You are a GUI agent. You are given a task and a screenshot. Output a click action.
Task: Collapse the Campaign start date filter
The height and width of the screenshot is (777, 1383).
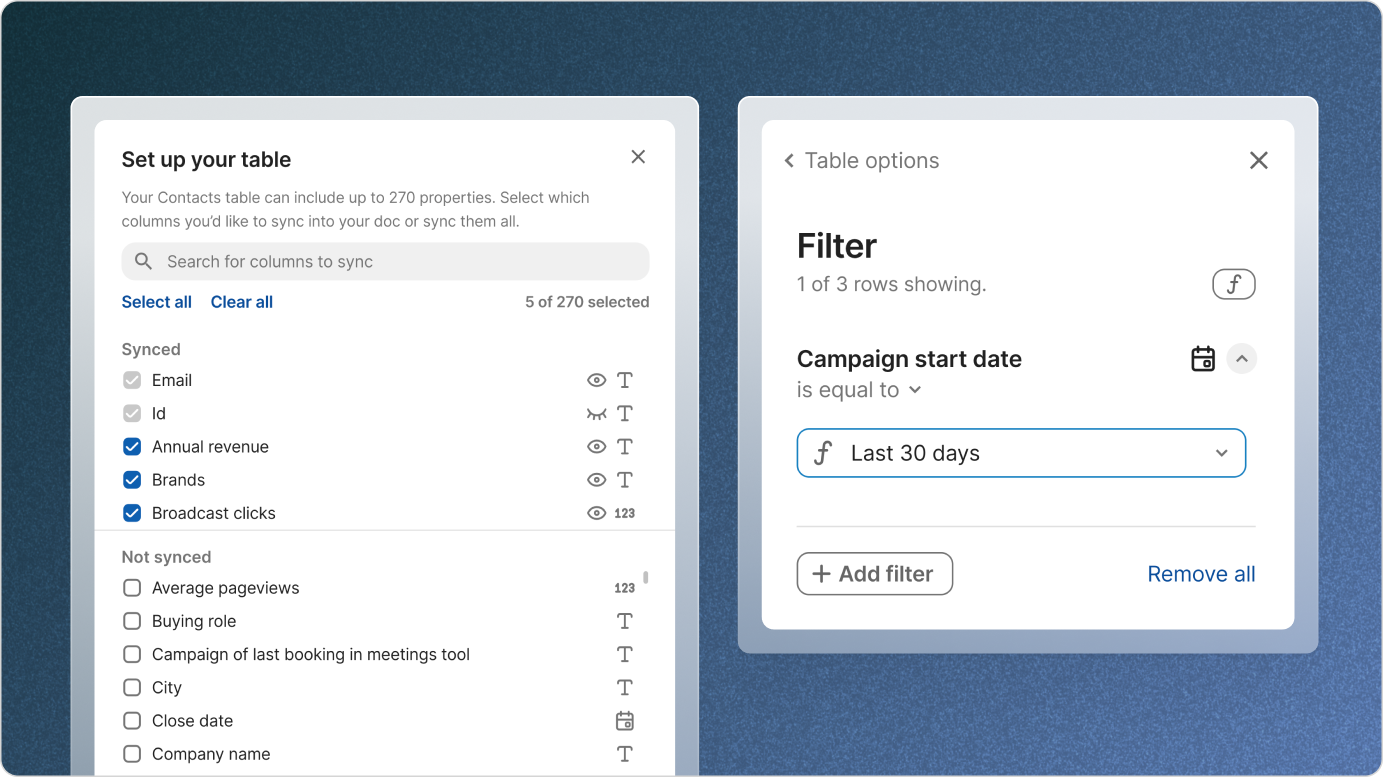pyautogui.click(x=1242, y=358)
